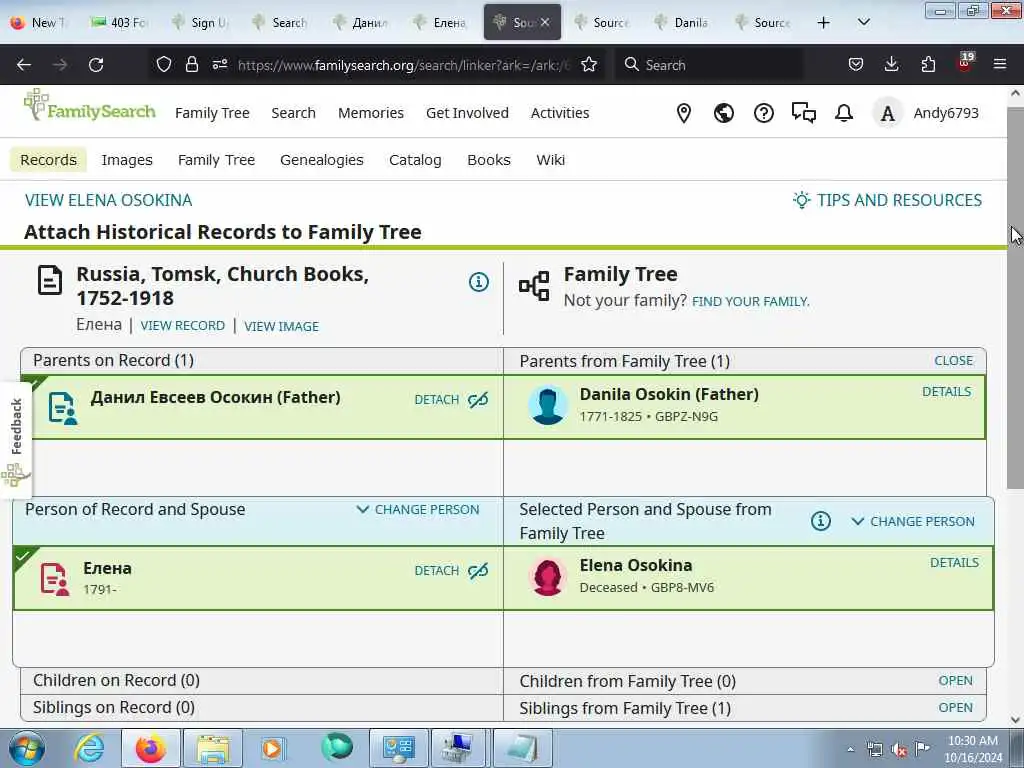Click DETAILS for Elena Osokina
This screenshot has height=768, width=1024.
tap(954, 562)
